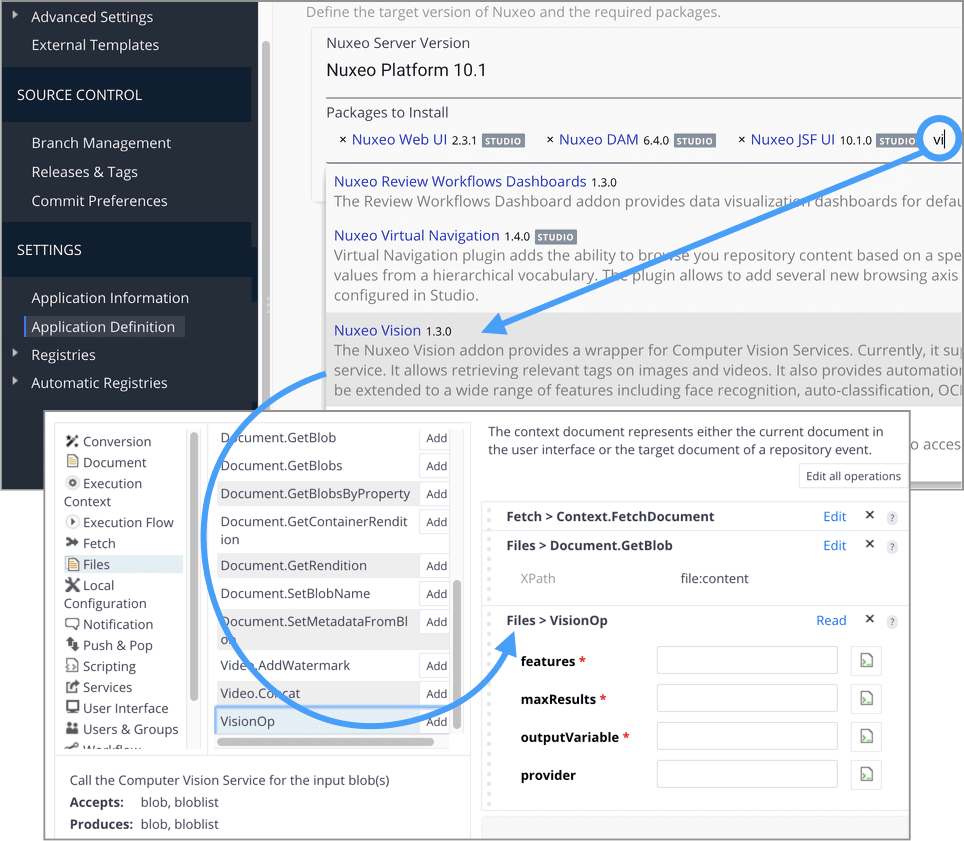Click the Scripting category icon

(72, 666)
